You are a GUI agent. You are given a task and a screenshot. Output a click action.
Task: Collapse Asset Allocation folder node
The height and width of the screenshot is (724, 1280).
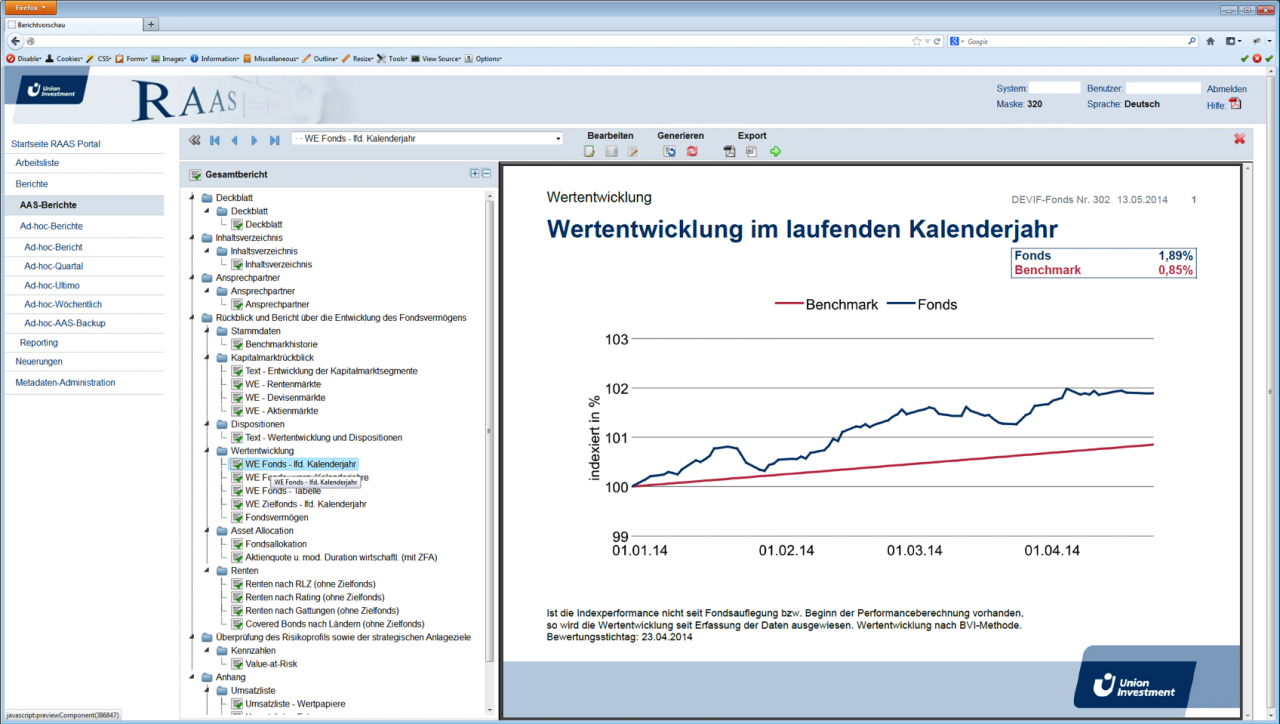click(207, 531)
